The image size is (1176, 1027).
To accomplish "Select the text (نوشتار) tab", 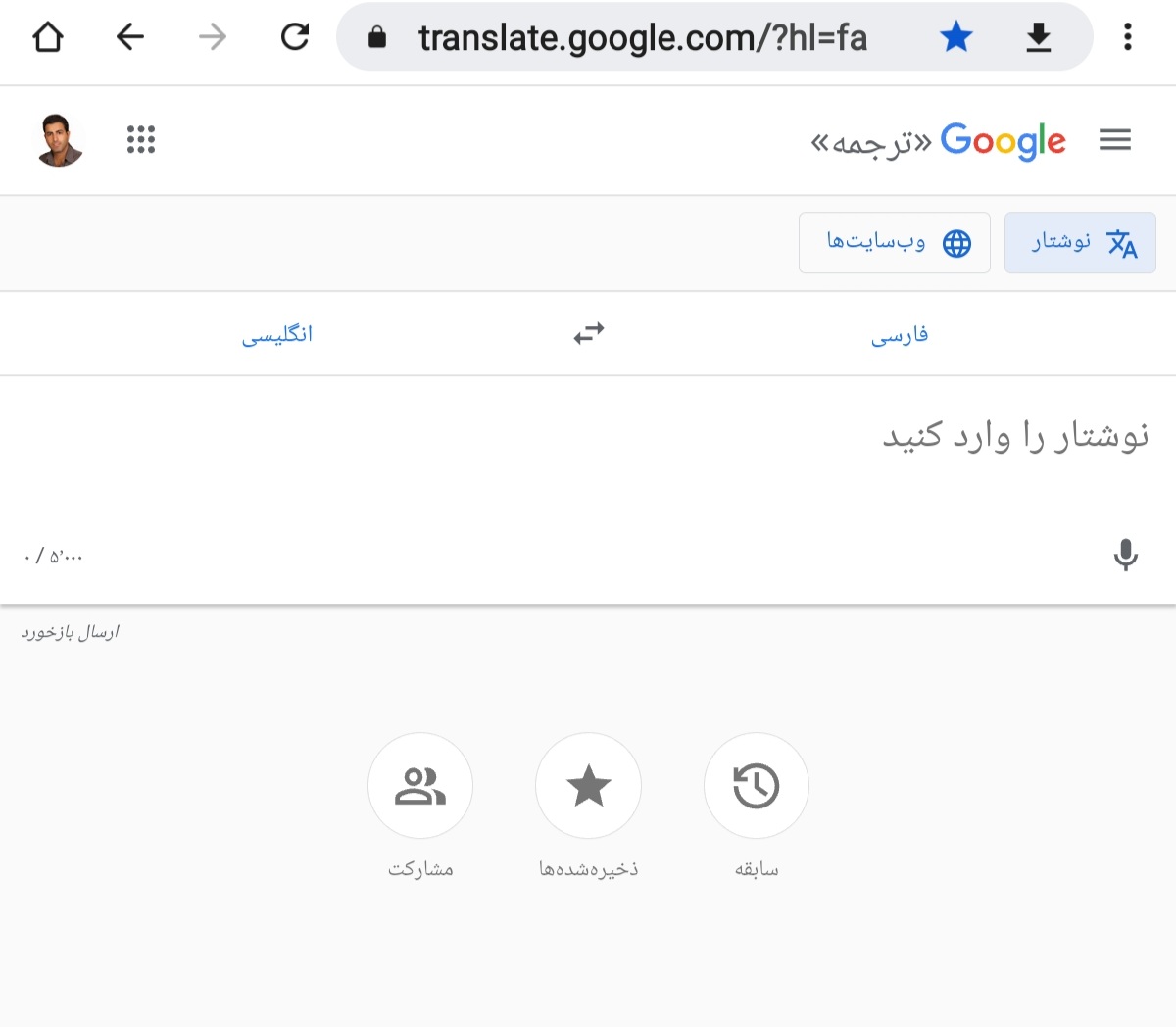I will 1080,242.
